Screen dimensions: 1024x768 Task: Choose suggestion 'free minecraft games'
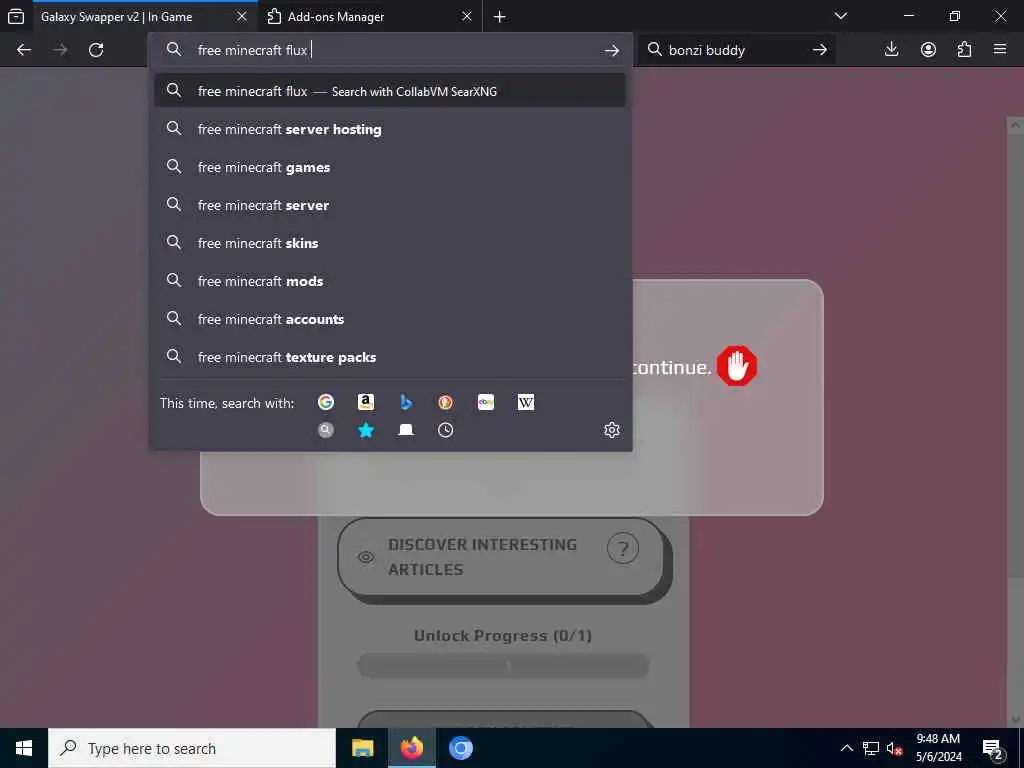tap(390, 167)
